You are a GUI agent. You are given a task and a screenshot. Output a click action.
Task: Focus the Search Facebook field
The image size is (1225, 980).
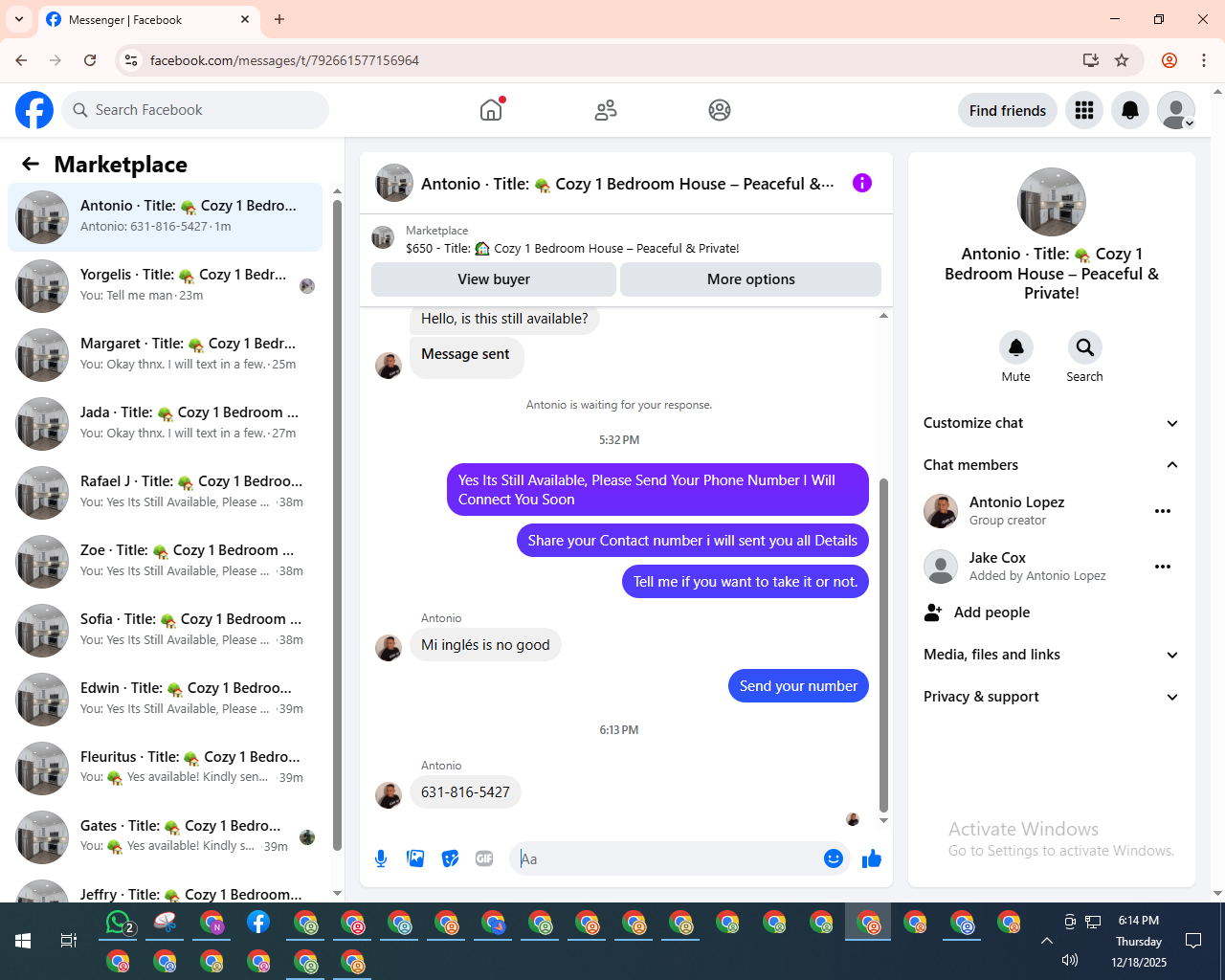[195, 110]
